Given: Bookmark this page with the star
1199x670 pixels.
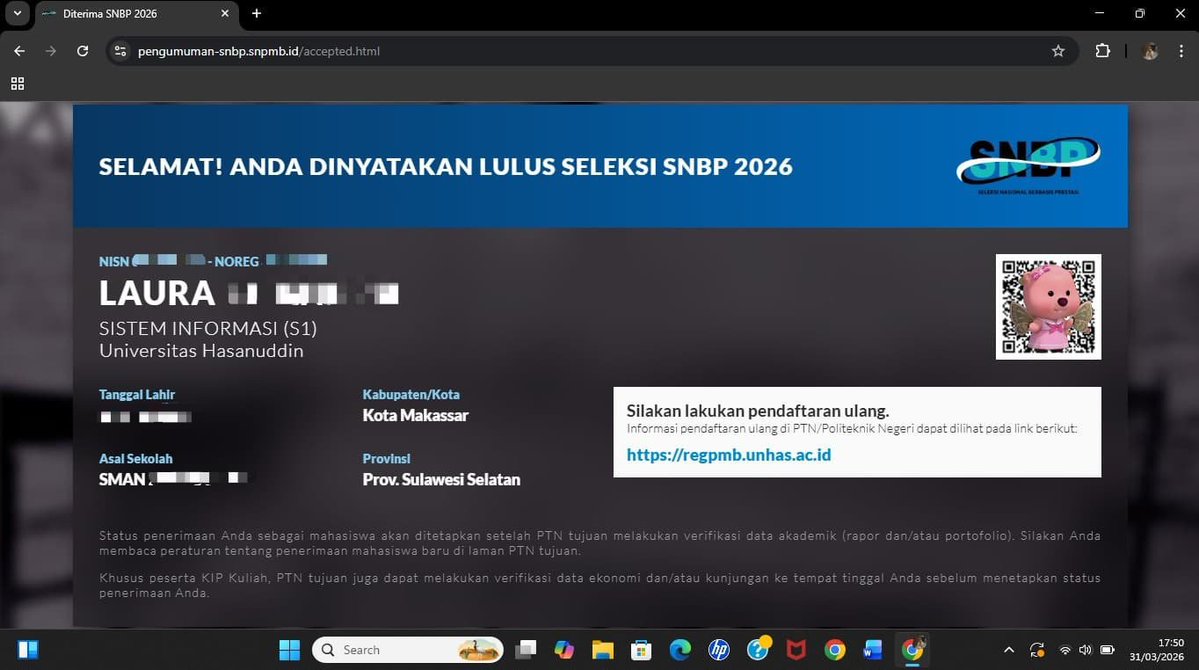Looking at the screenshot, I should (x=1058, y=51).
